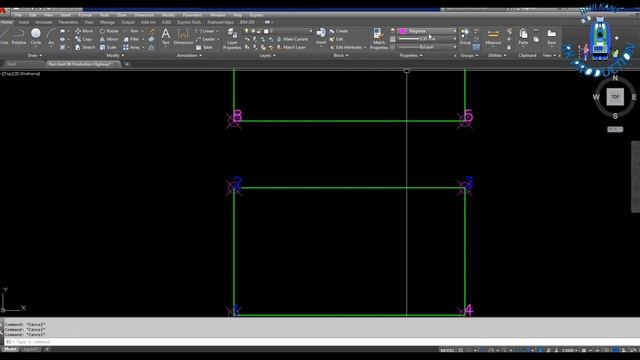
Task: Click Match Properties tool
Action: (378, 39)
